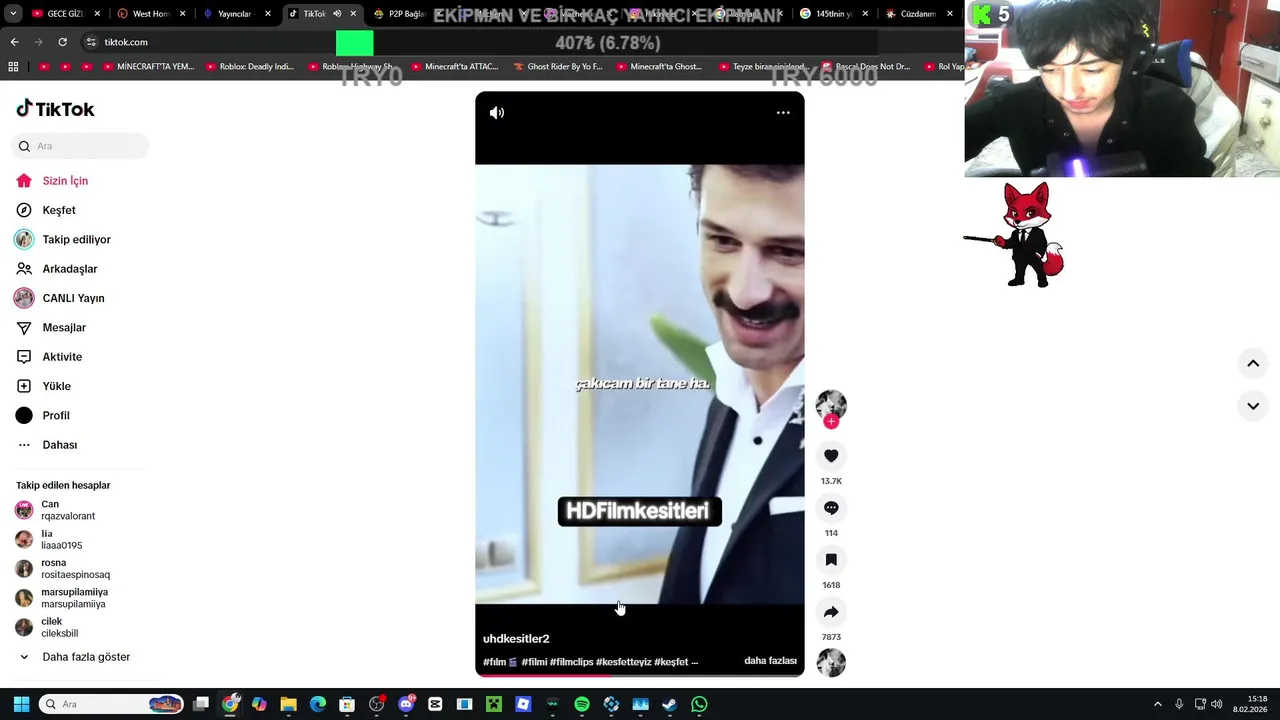Image resolution: width=1280 pixels, height=720 pixels.
Task: Go to next video with down chevron
Action: coord(1253,406)
